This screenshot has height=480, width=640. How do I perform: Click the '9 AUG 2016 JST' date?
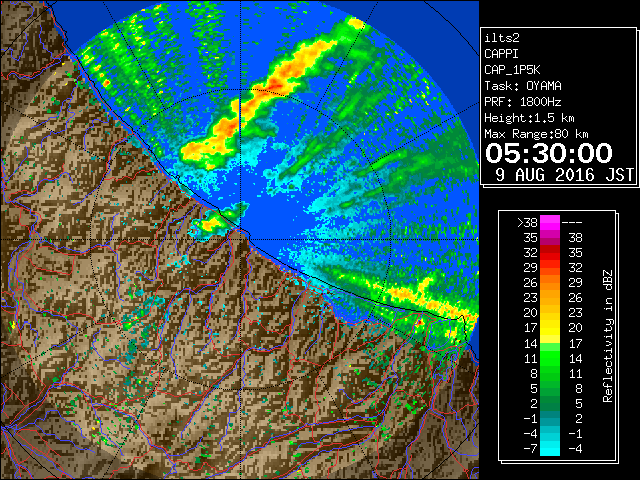565,175
